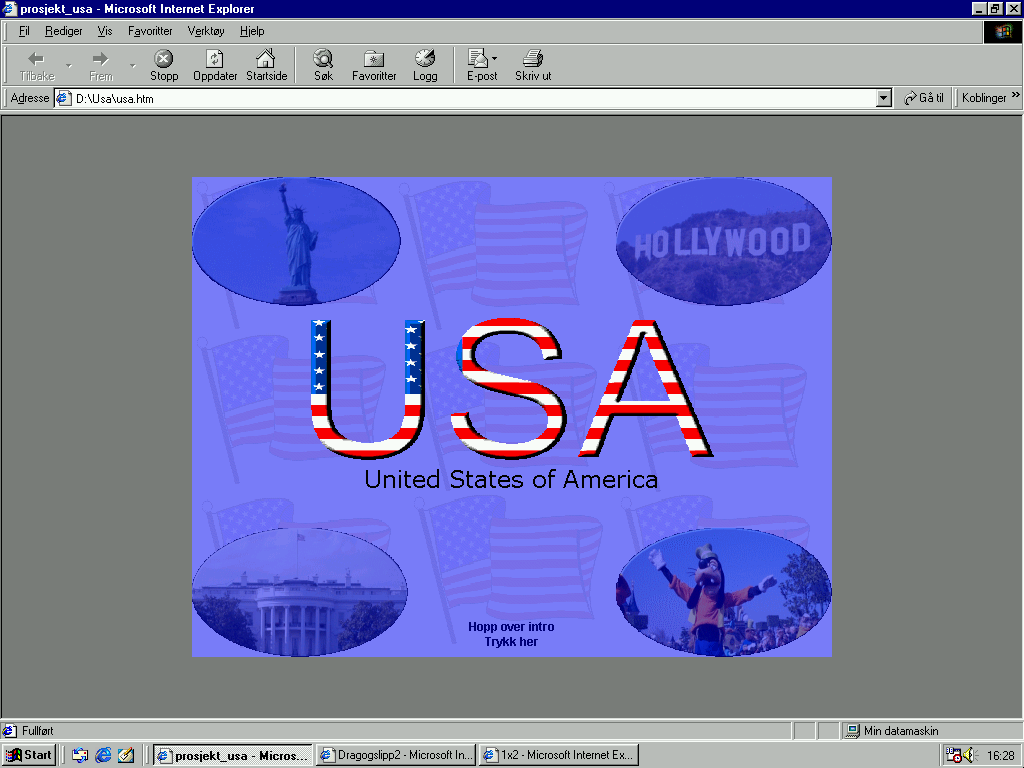Stop page loading with the Stopp icon
The width and height of the screenshot is (1024, 768).
click(164, 59)
